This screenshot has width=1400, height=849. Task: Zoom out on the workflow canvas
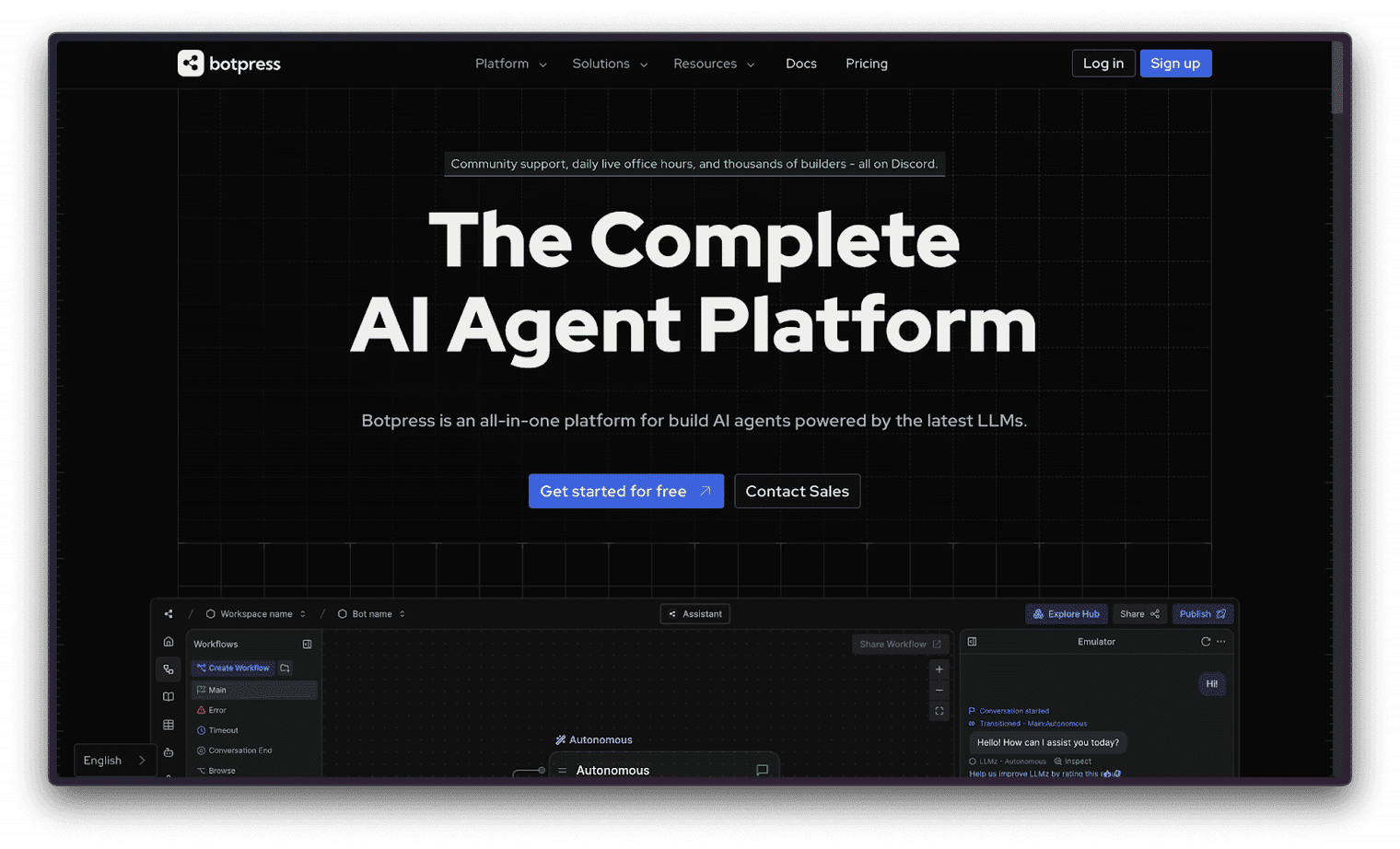(x=939, y=690)
